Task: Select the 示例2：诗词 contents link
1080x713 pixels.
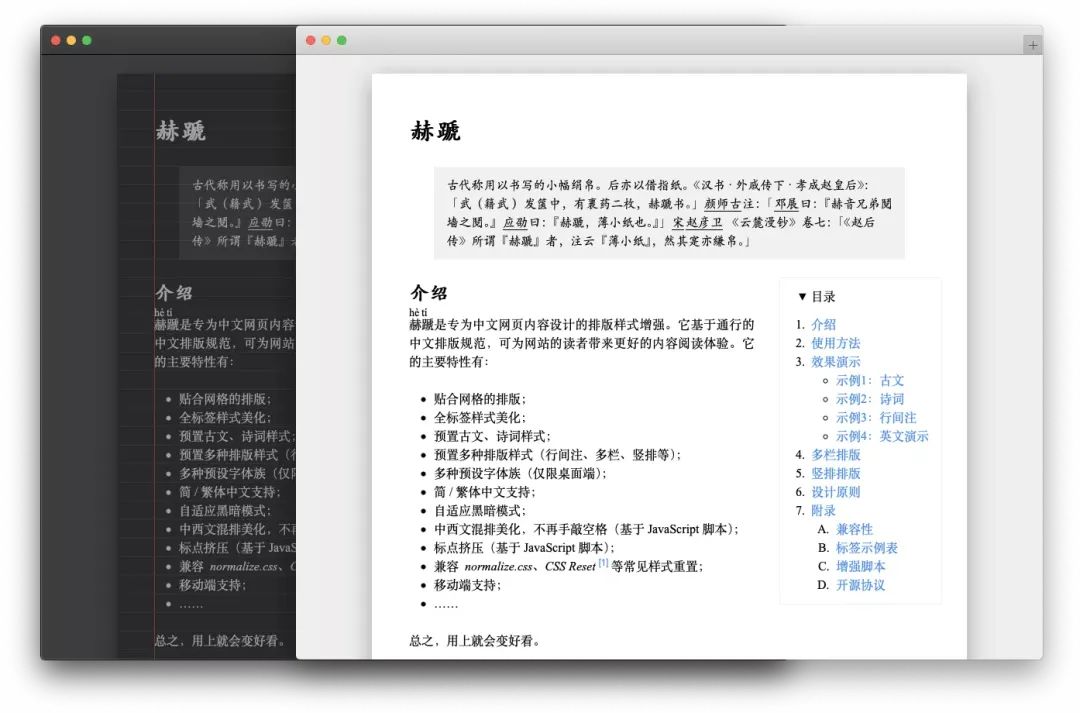Action: click(x=870, y=399)
